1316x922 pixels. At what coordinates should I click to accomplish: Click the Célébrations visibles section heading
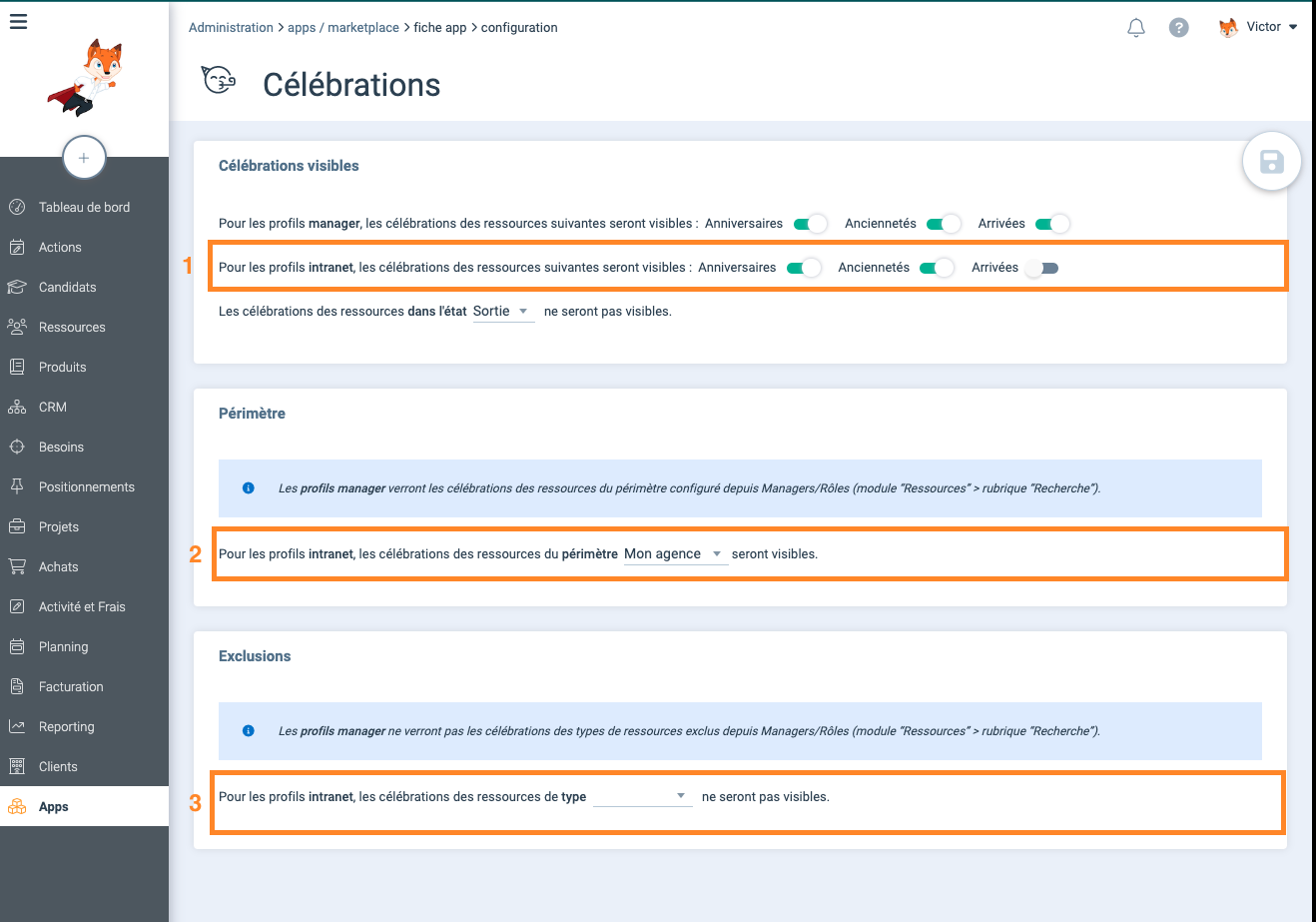point(289,166)
